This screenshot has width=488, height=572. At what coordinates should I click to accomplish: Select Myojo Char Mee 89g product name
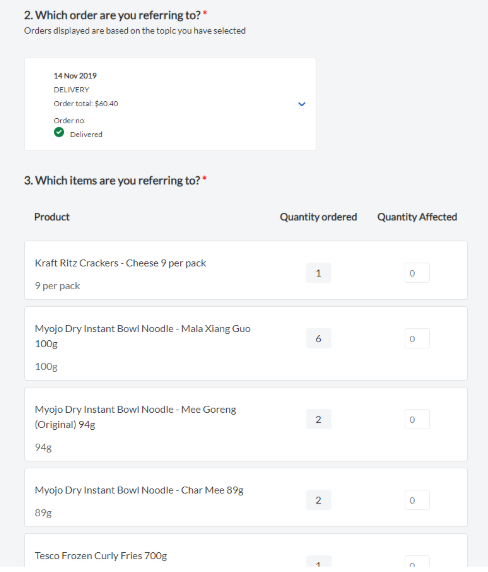point(139,490)
